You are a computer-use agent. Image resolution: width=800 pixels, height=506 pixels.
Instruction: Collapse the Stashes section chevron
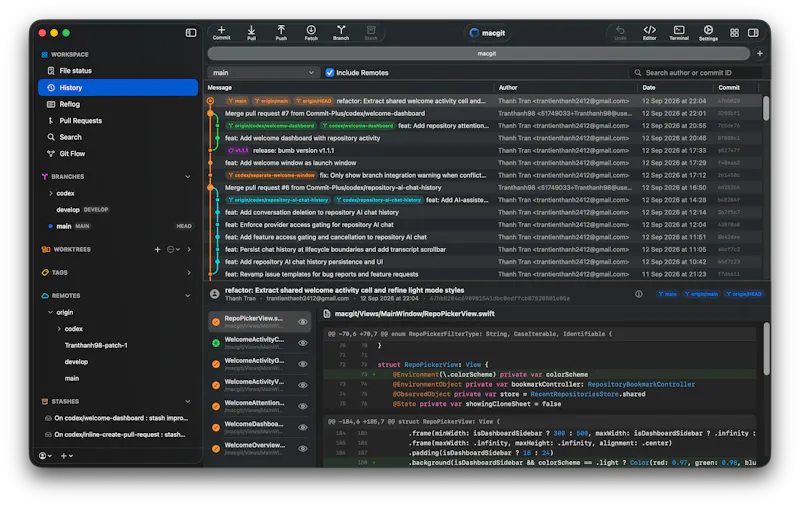point(188,401)
